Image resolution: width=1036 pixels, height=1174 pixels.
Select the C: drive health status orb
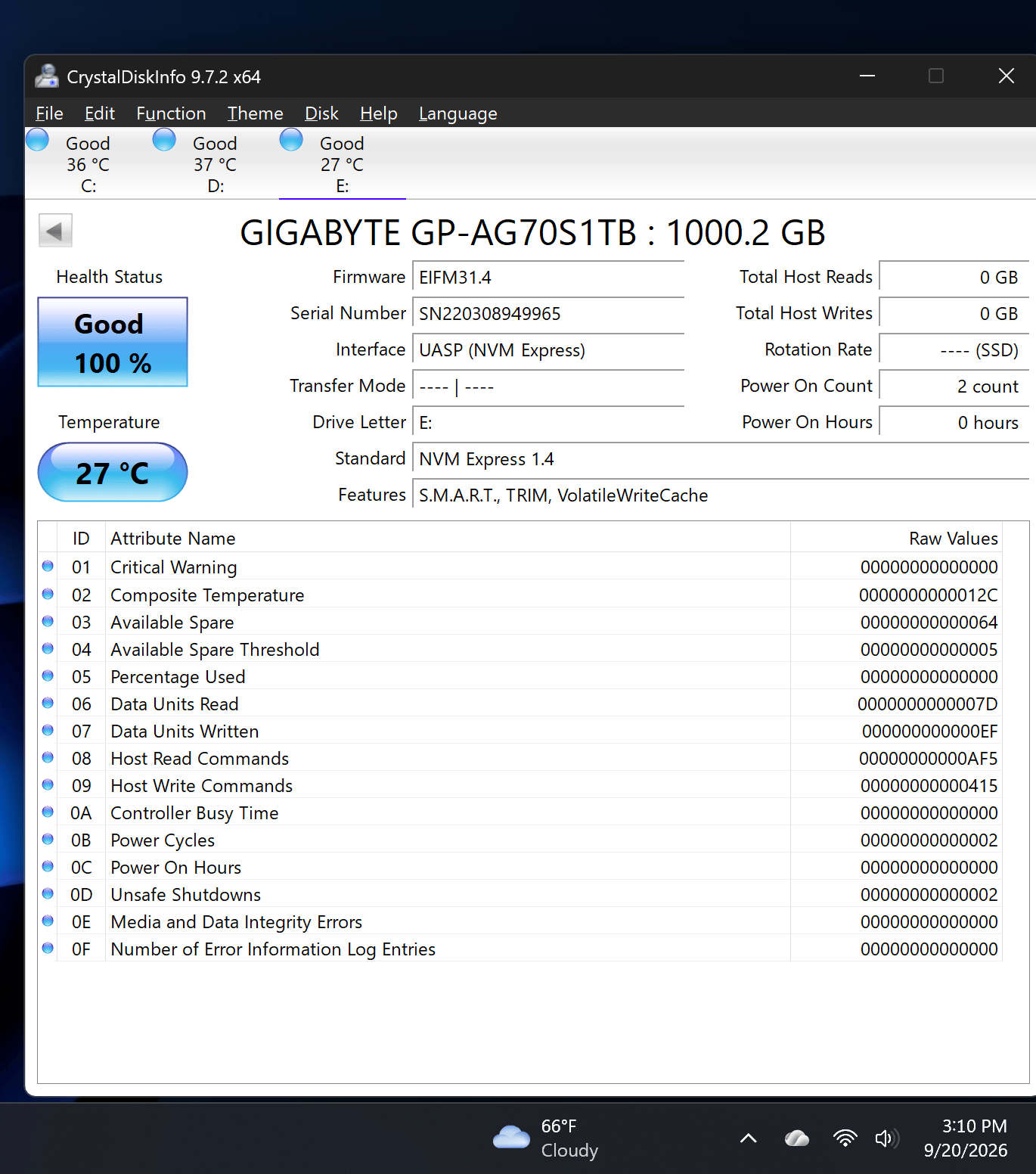coord(37,140)
